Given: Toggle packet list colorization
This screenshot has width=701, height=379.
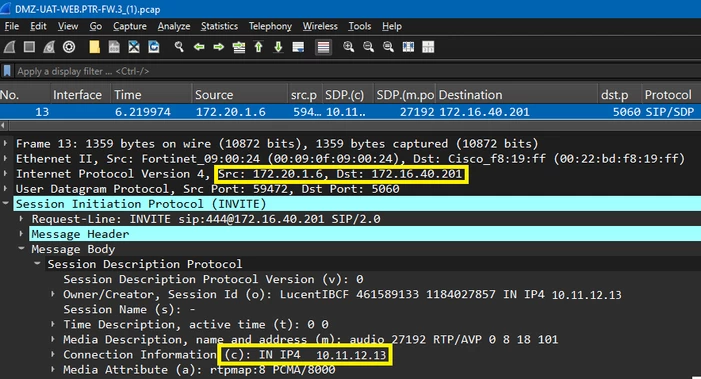Looking at the screenshot, I should (323, 47).
